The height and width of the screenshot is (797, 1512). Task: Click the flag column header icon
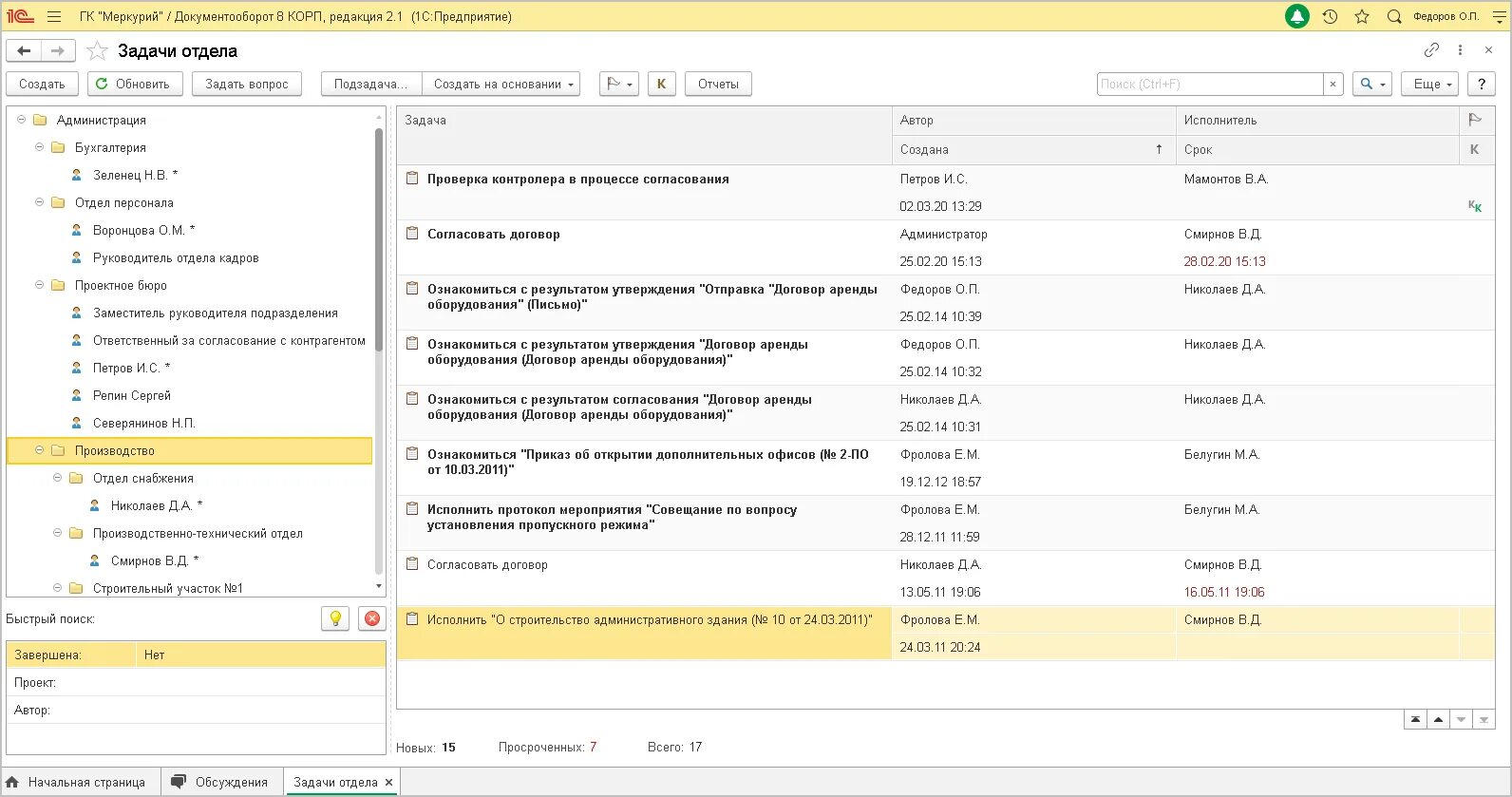point(1475,120)
